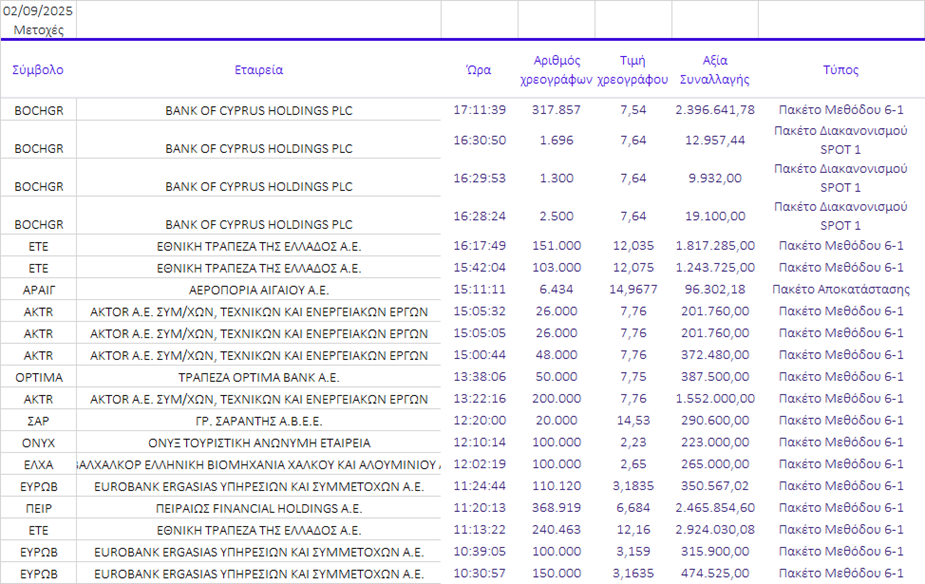This screenshot has width=925, height=584.
Task: Select the Τιμή χρεογράφου column header
Action: click(x=632, y=70)
